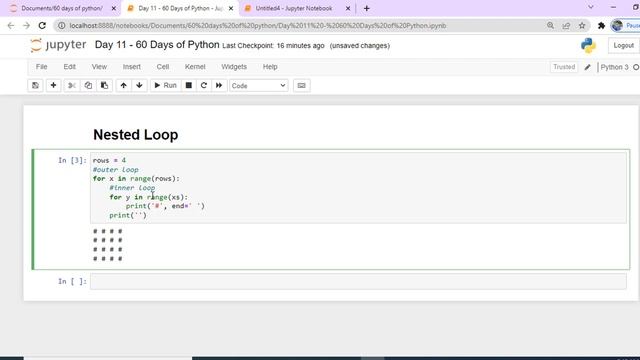Click the Python logo icon
Viewport: 640px width, 360px height.
pos(588,45)
